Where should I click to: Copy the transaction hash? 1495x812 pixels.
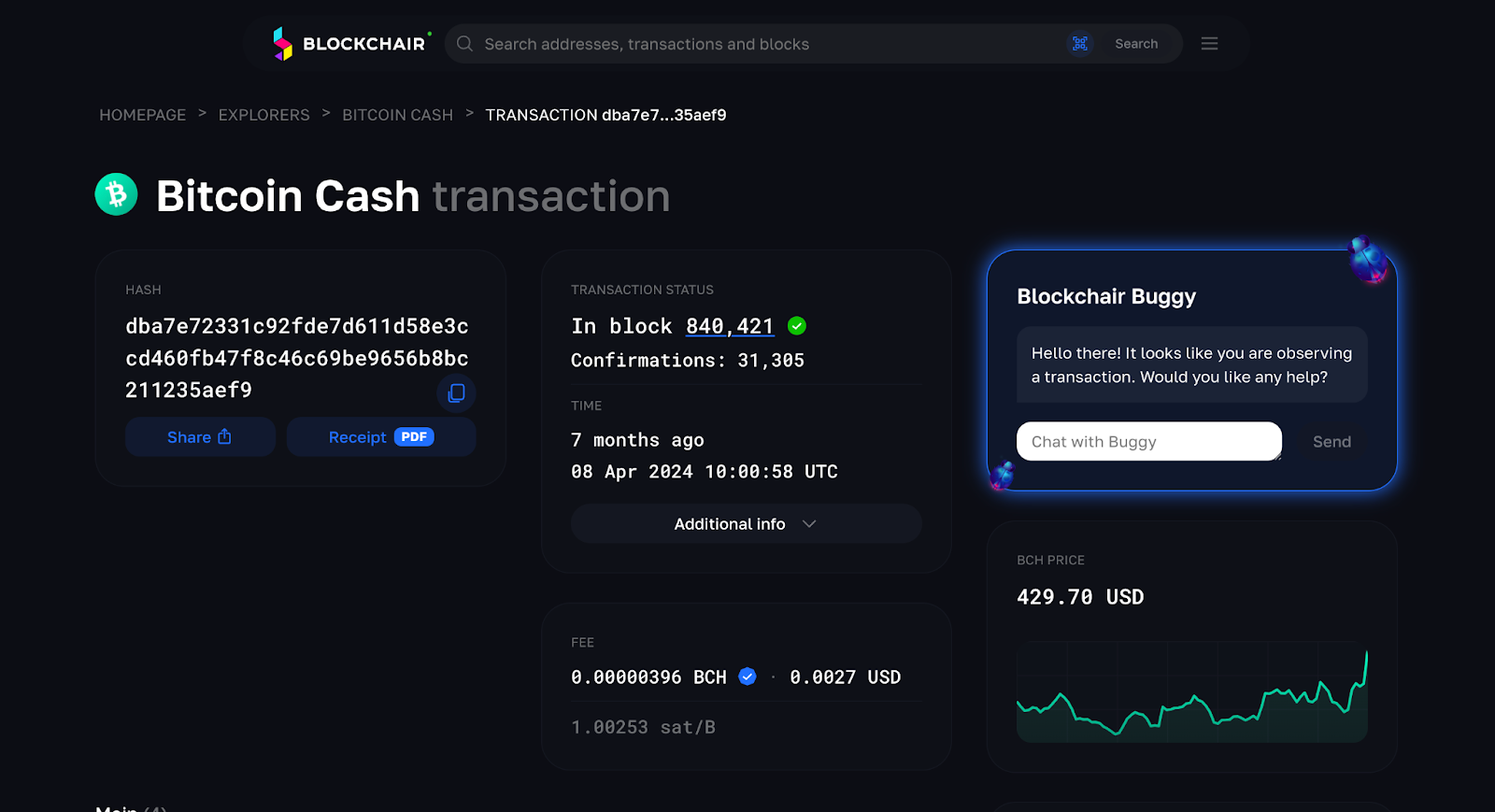coord(456,393)
